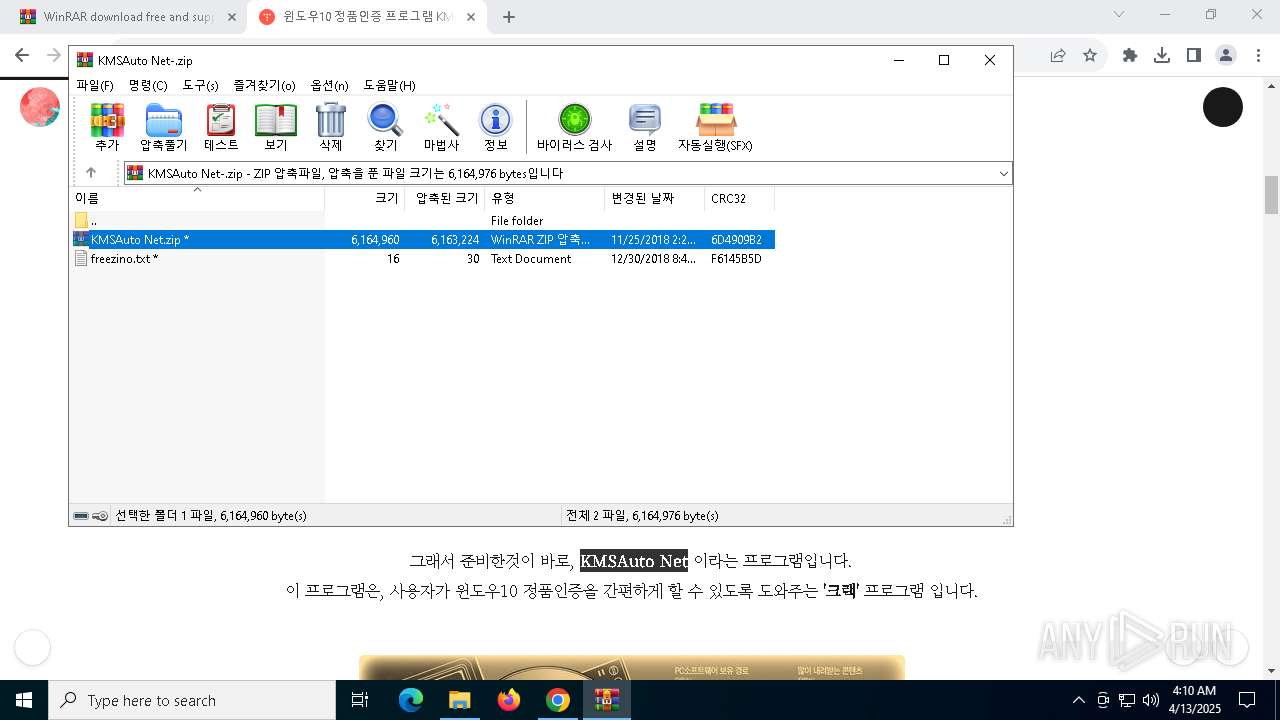
Task: Click WinRAR icon in taskbar
Action: 607,700
